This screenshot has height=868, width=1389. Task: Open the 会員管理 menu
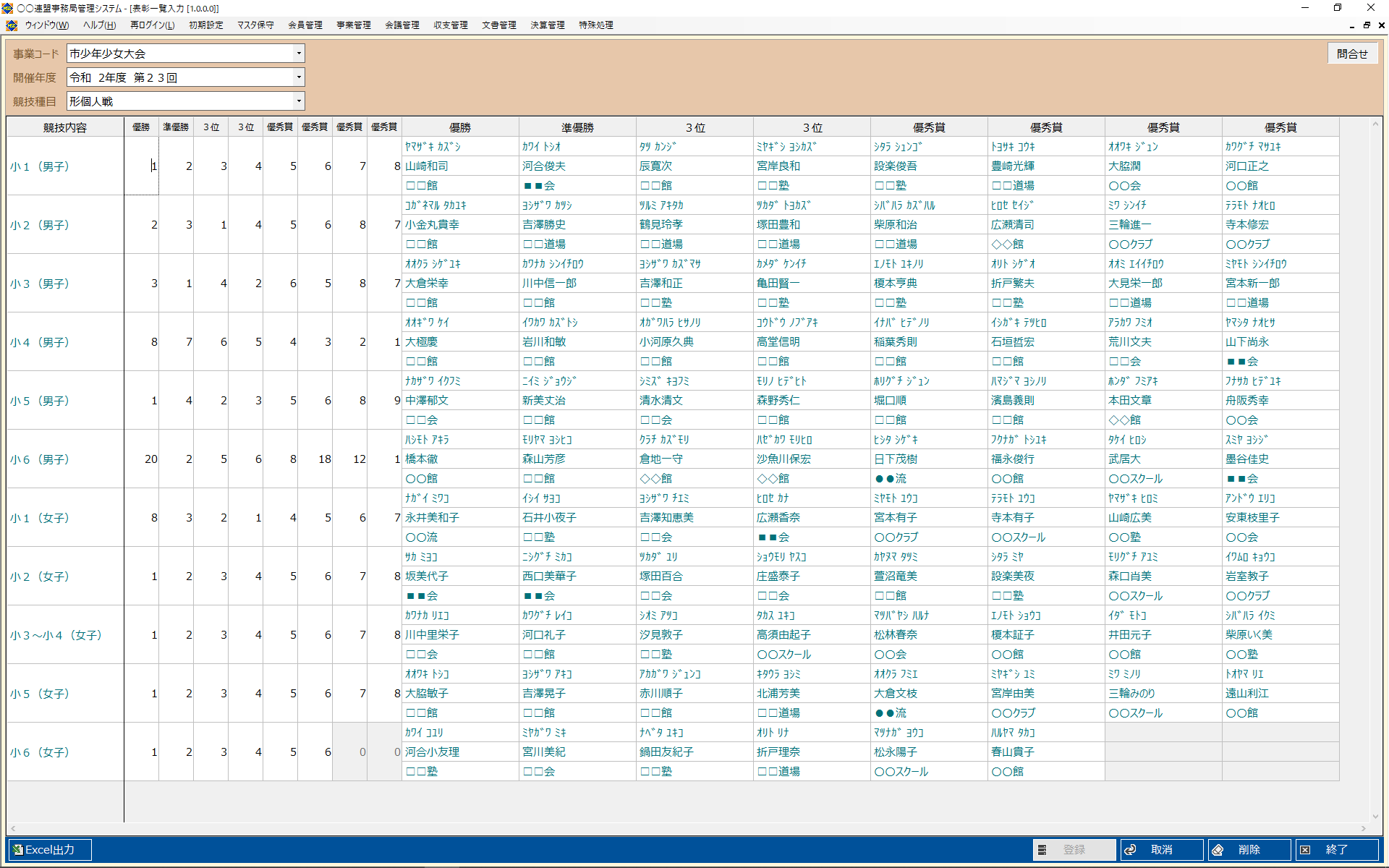point(305,25)
